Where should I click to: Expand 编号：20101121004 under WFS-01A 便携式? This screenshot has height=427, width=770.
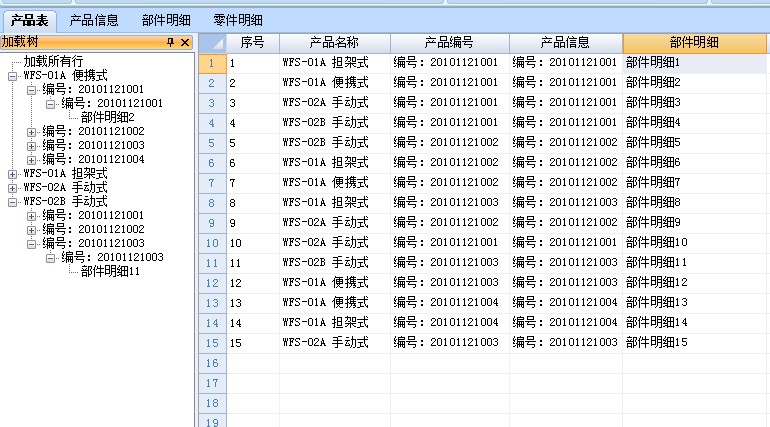32,159
